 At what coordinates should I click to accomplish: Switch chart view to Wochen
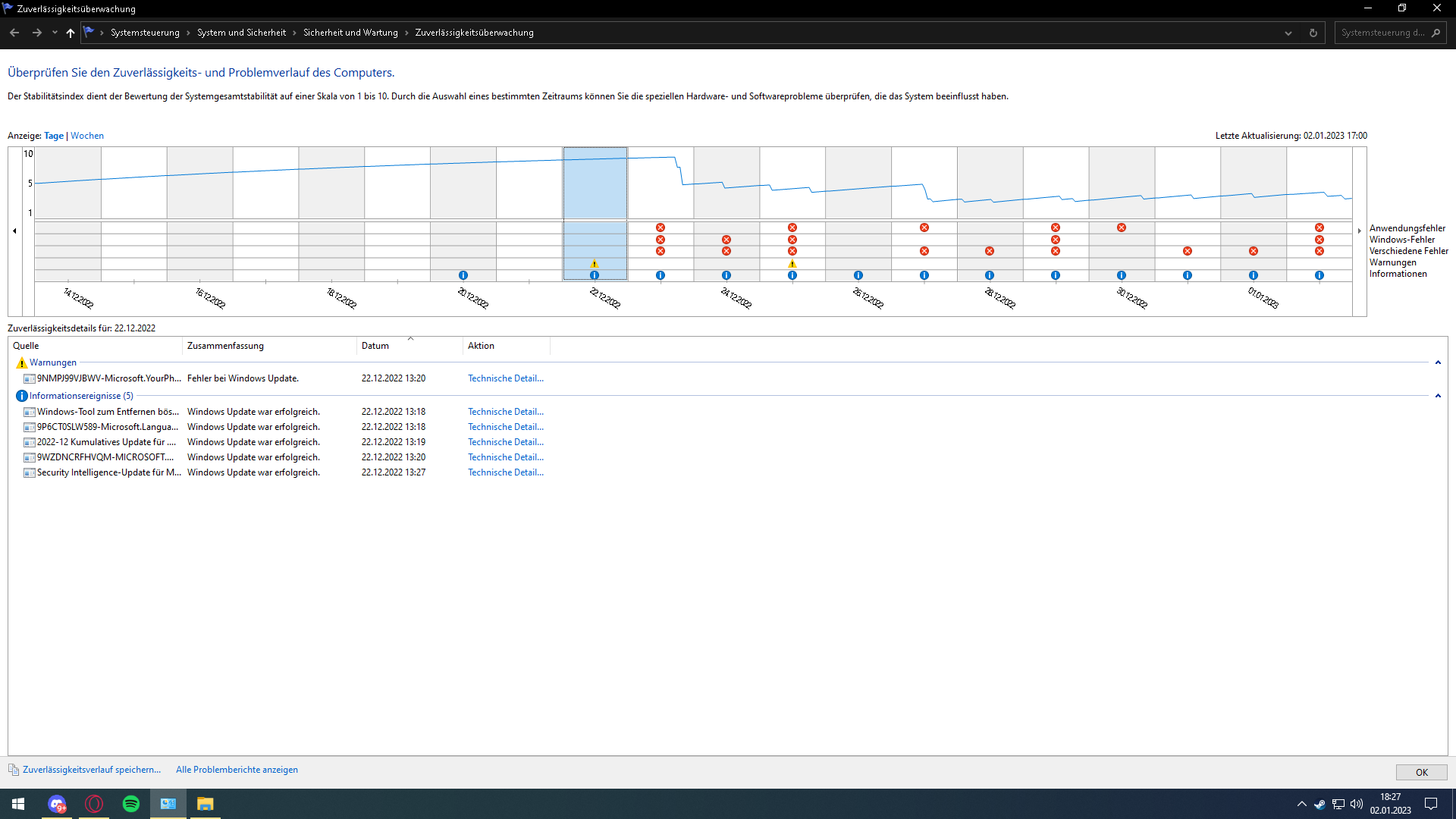click(x=87, y=136)
